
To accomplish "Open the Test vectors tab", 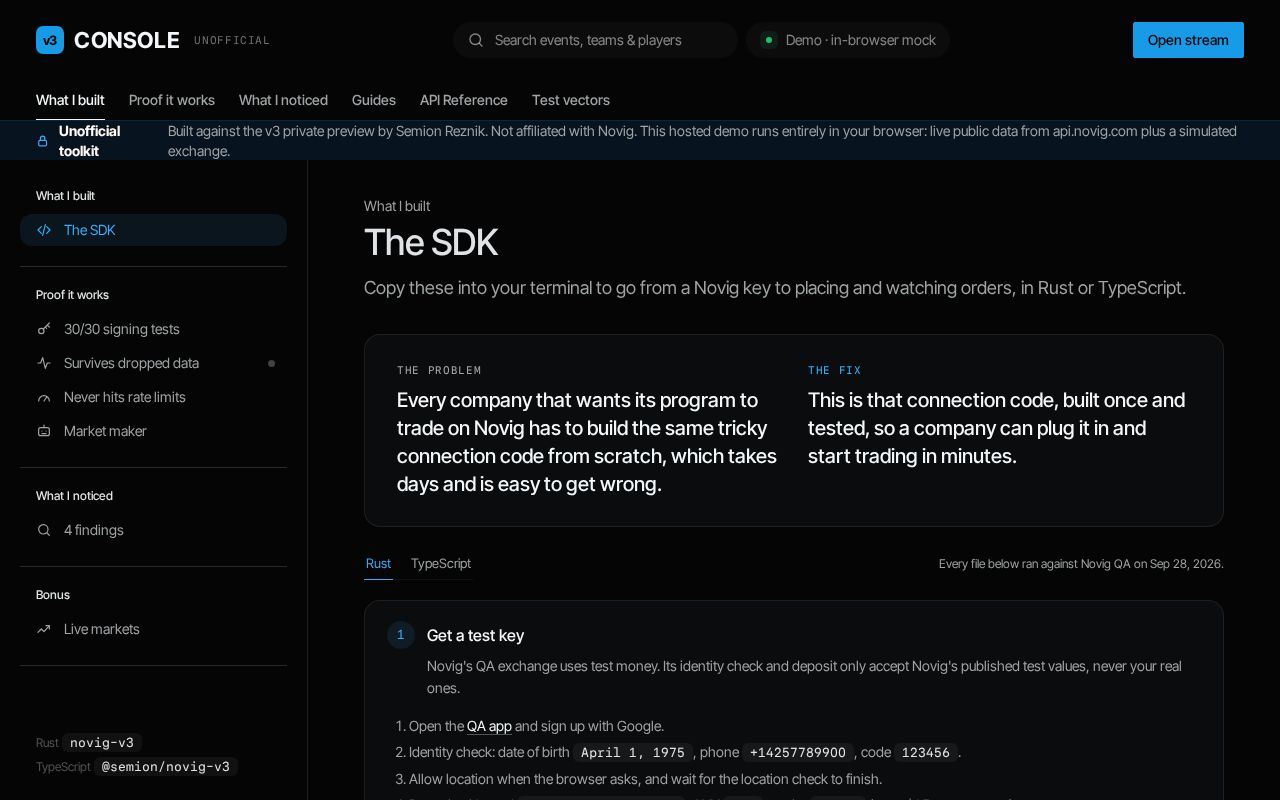I will point(571,100).
